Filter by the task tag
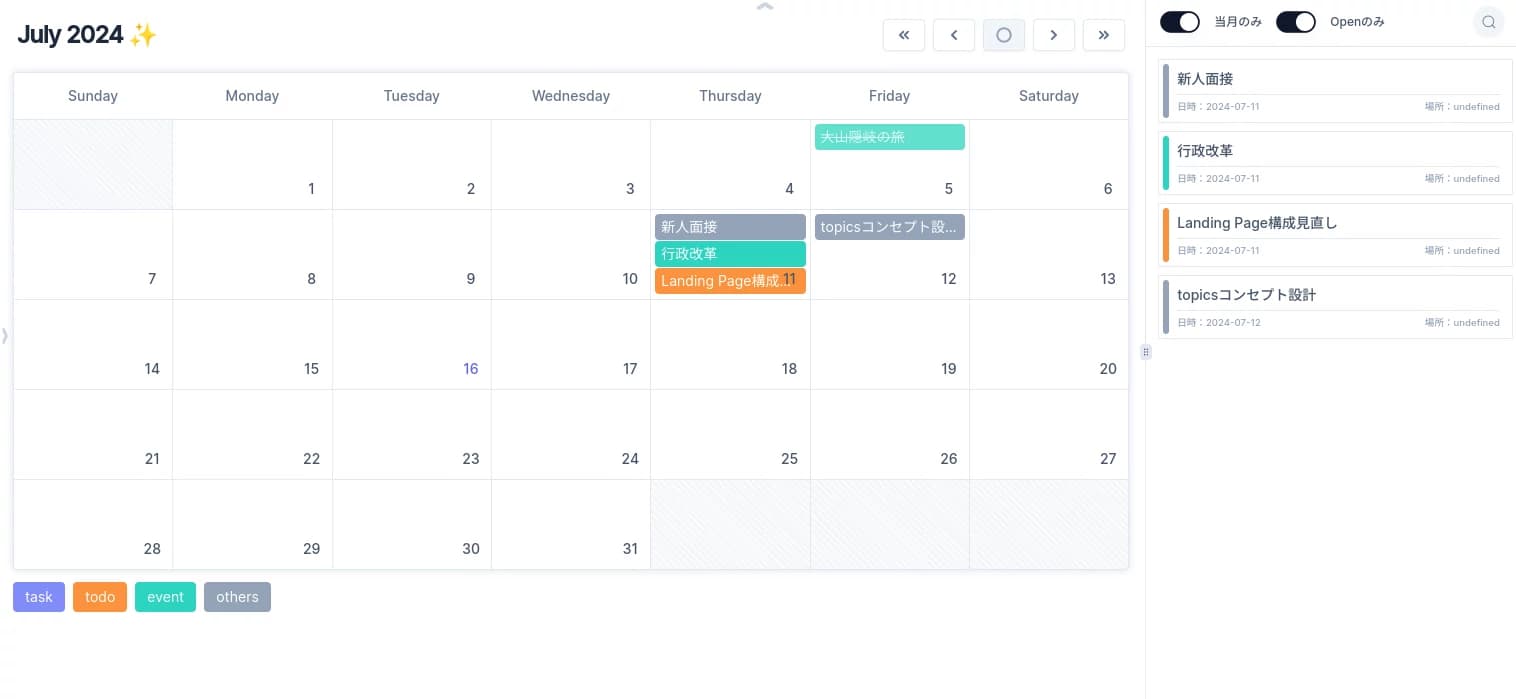The height and width of the screenshot is (699, 1516). [x=39, y=597]
